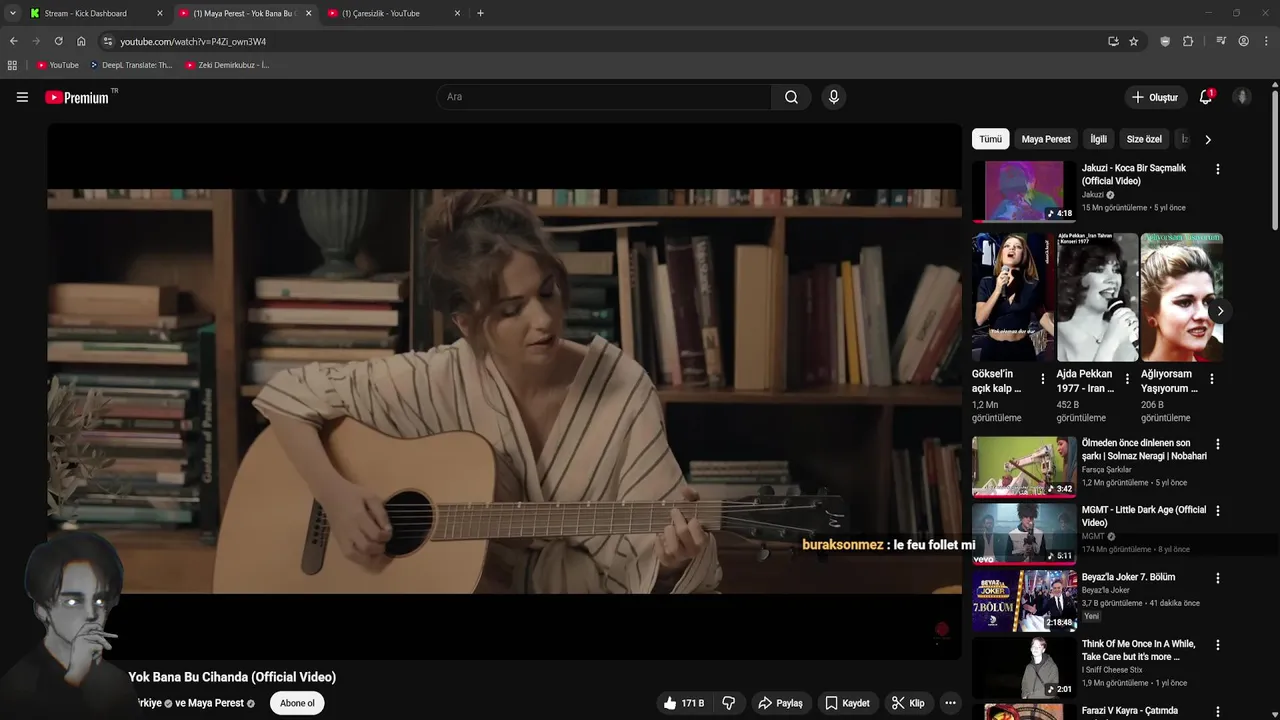1280x720 pixels.
Task: Open the browser extensions puzzle icon
Action: 1188,41
